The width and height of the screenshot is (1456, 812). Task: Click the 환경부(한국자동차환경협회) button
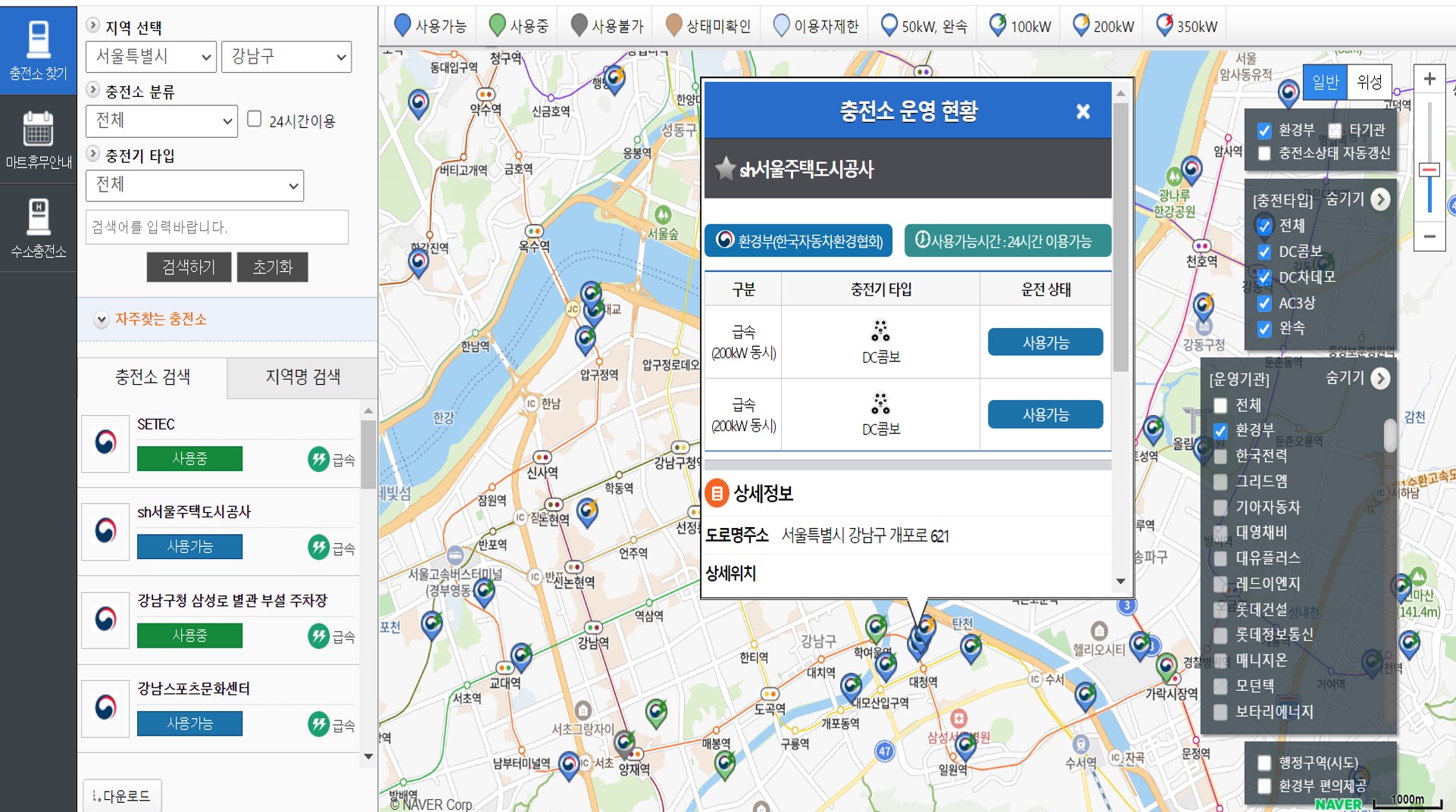tap(798, 241)
